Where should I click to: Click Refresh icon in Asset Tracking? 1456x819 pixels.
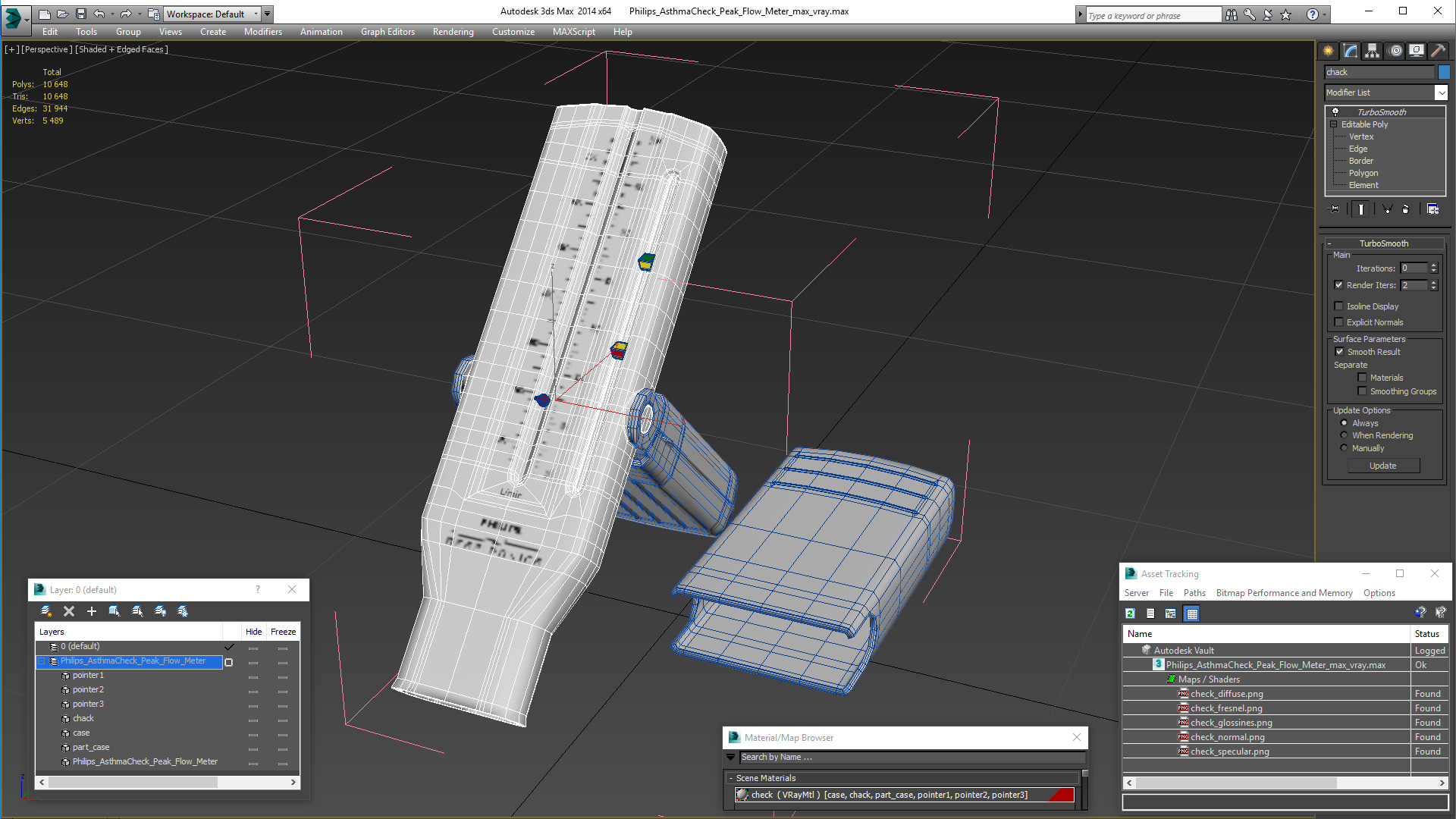point(1130,613)
